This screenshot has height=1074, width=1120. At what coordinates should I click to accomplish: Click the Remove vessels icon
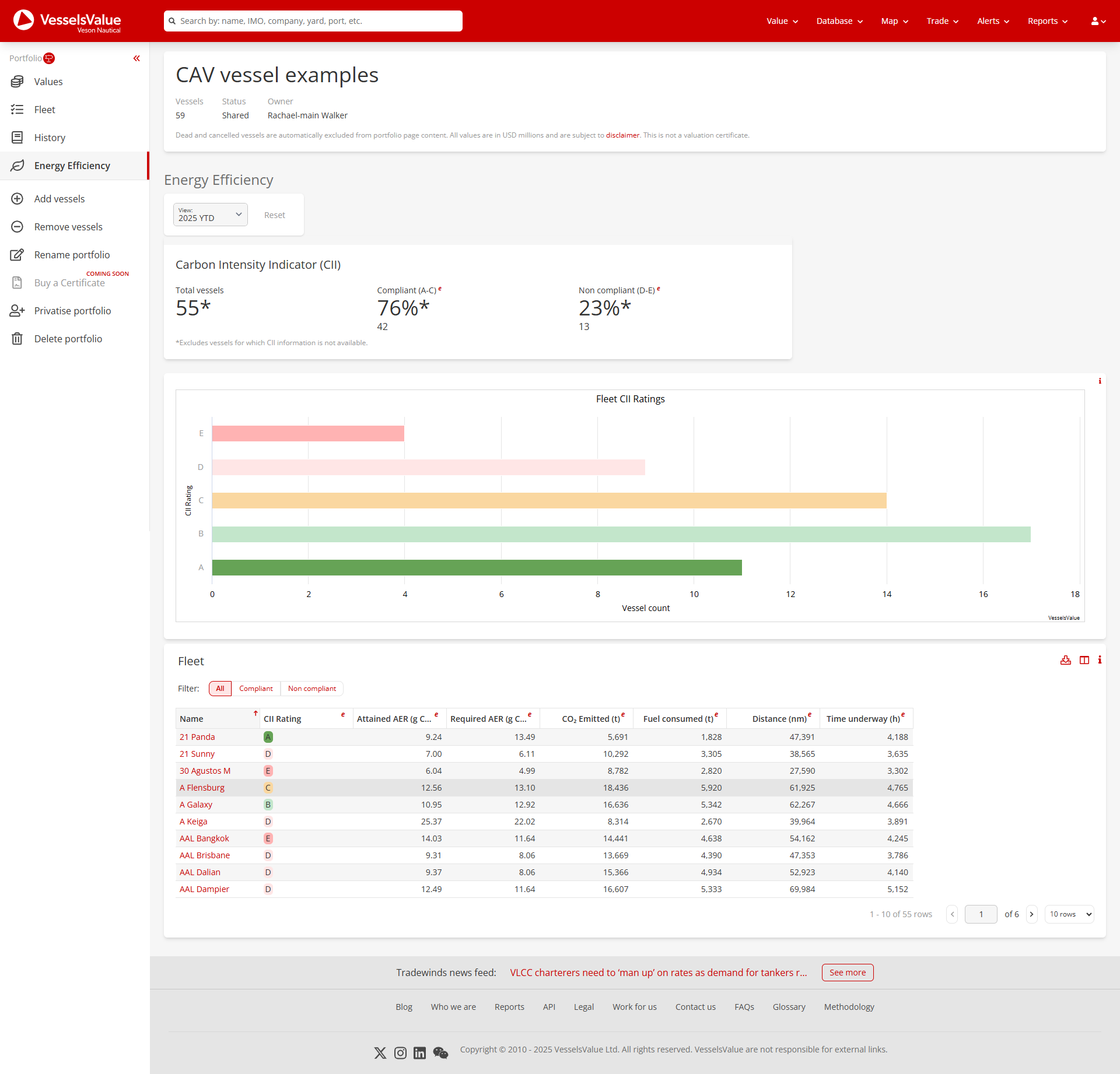tap(17, 226)
